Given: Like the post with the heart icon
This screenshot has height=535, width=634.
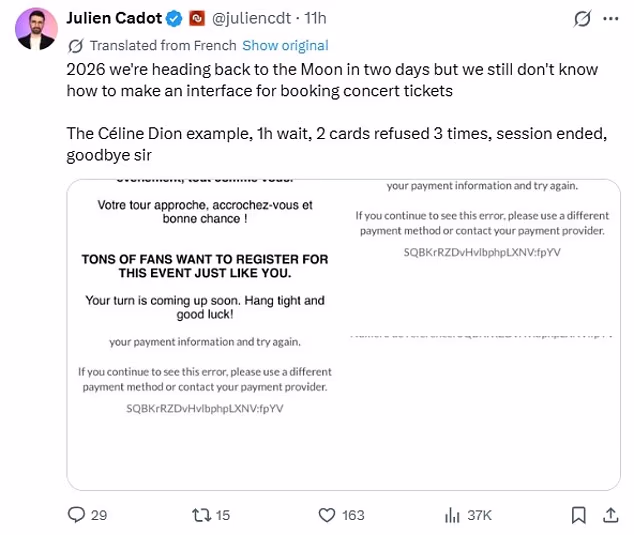Looking at the screenshot, I should click(x=326, y=515).
